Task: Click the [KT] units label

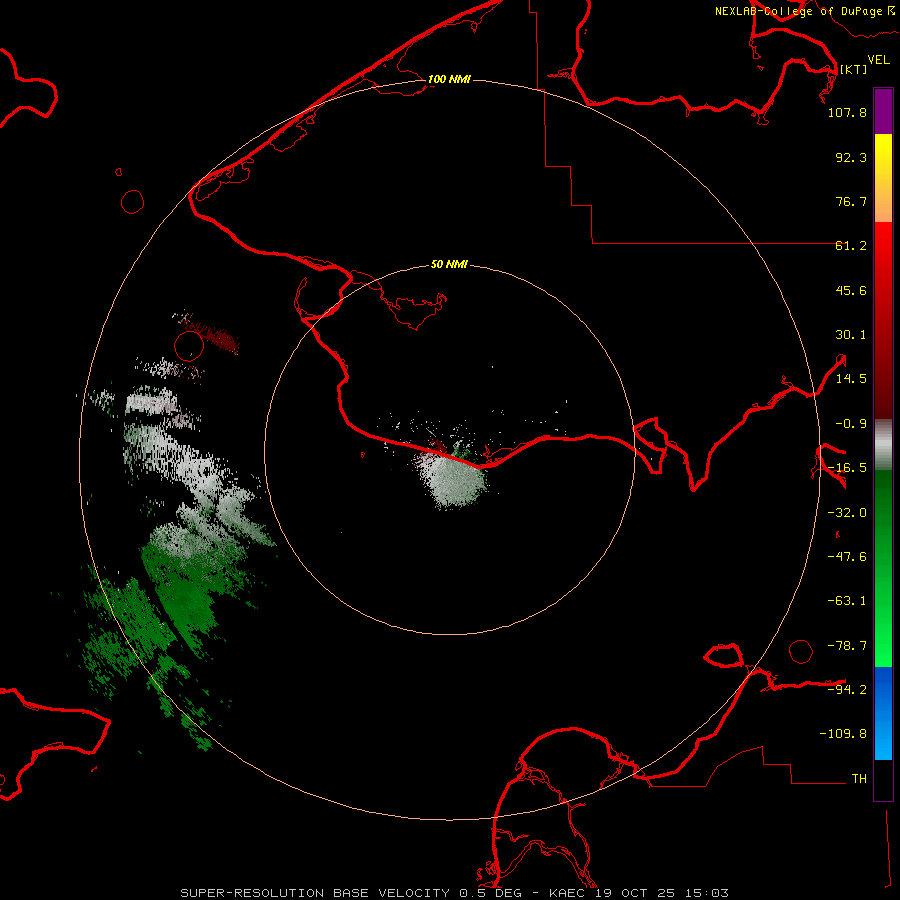Action: (x=854, y=69)
